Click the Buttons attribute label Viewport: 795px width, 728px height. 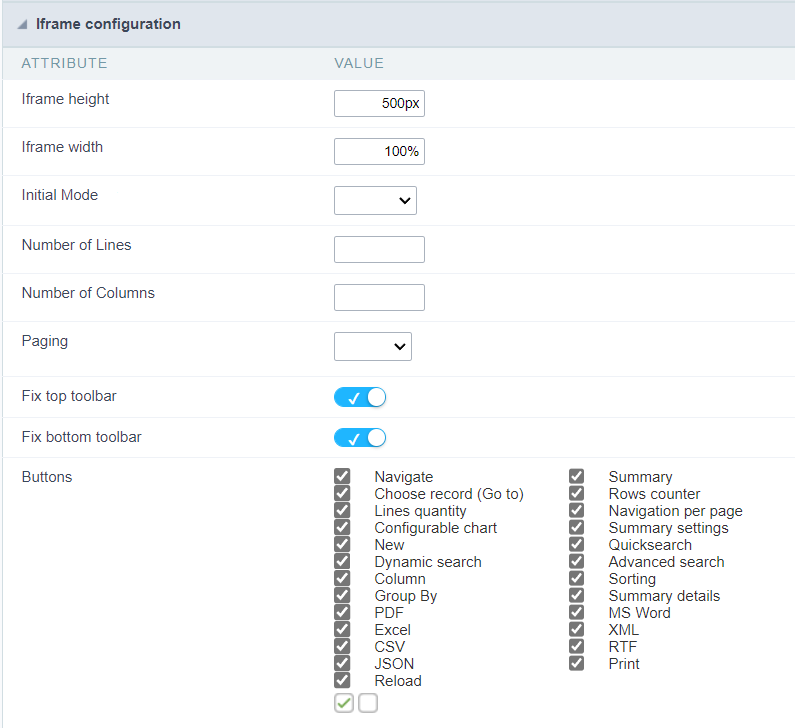47,477
